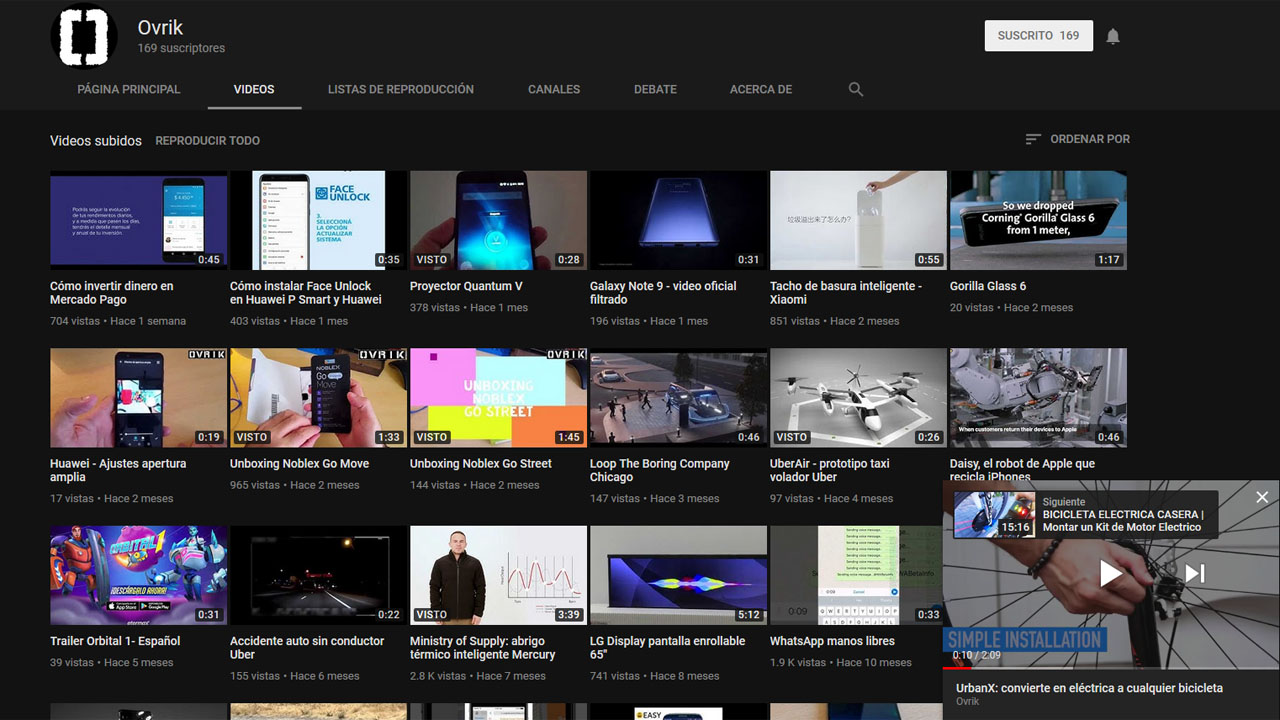
Task: Open the Xiaomi tacho de basura thumbnail
Action: coord(858,220)
